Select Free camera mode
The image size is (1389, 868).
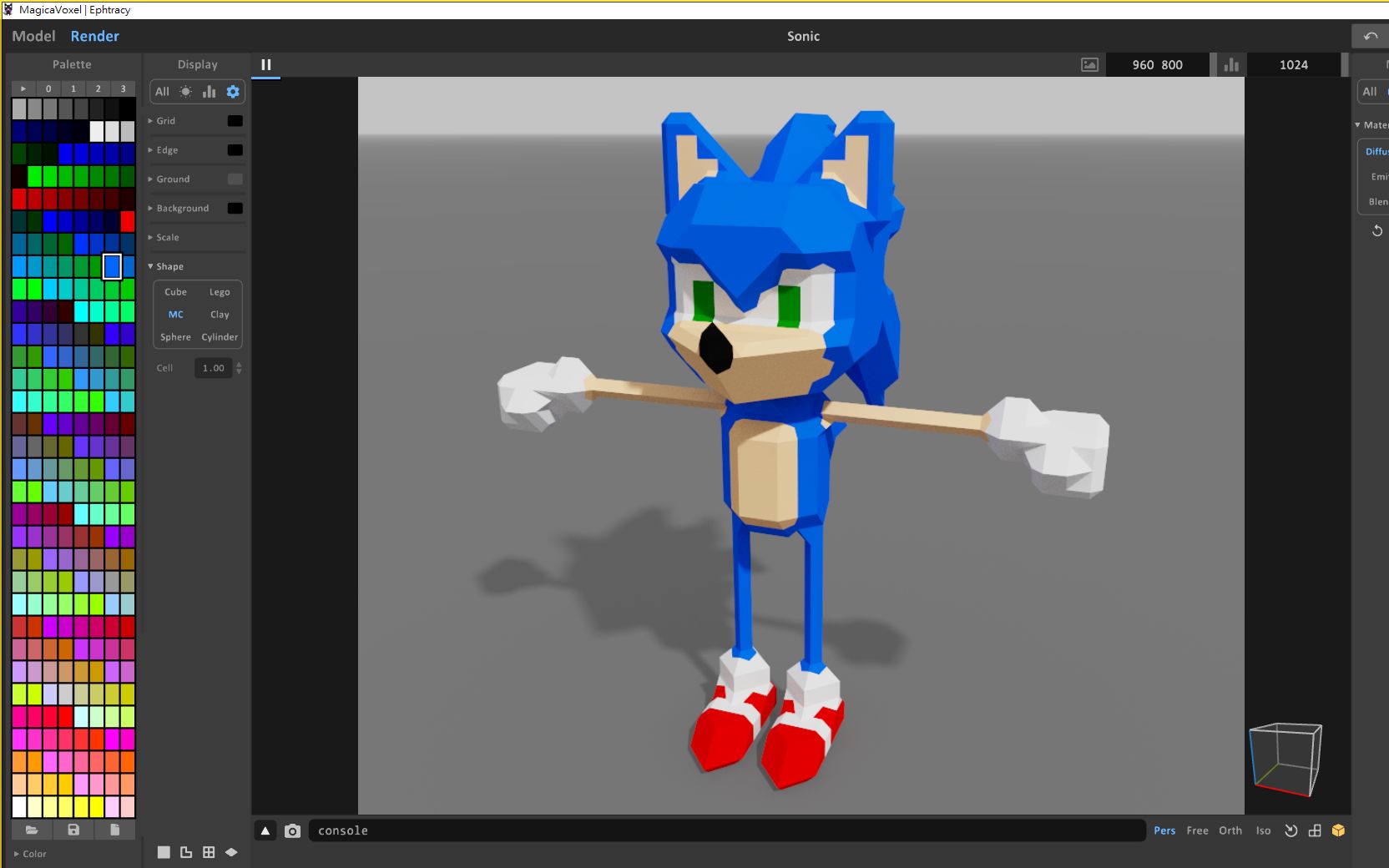click(x=1197, y=830)
